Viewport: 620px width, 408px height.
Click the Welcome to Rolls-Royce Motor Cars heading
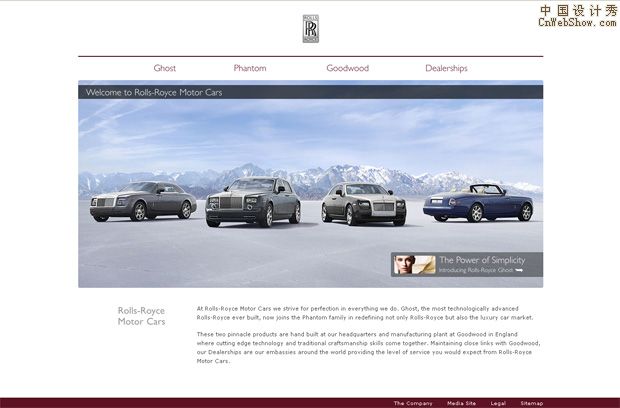pos(154,93)
